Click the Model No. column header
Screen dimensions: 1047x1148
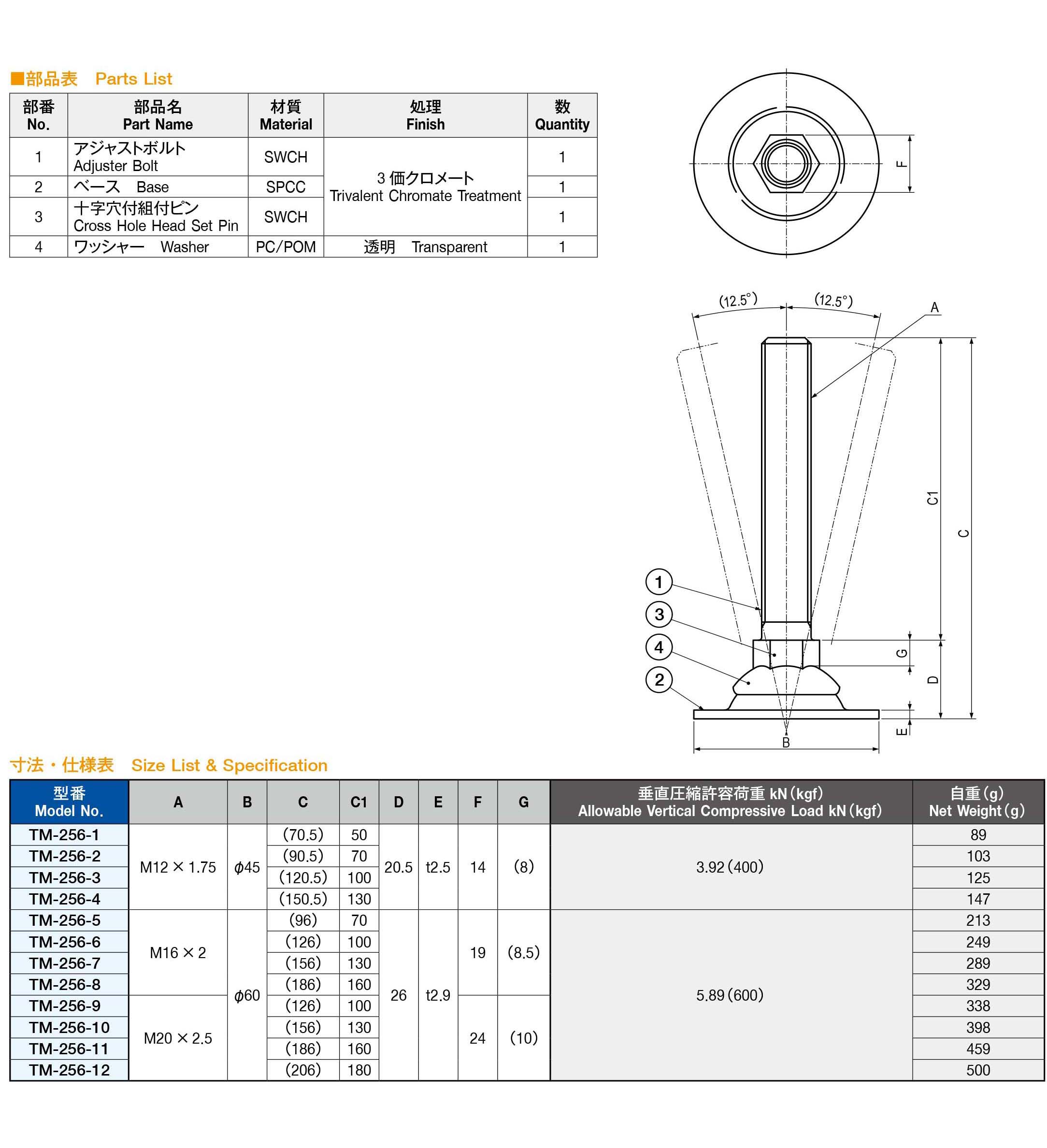[x=69, y=802]
